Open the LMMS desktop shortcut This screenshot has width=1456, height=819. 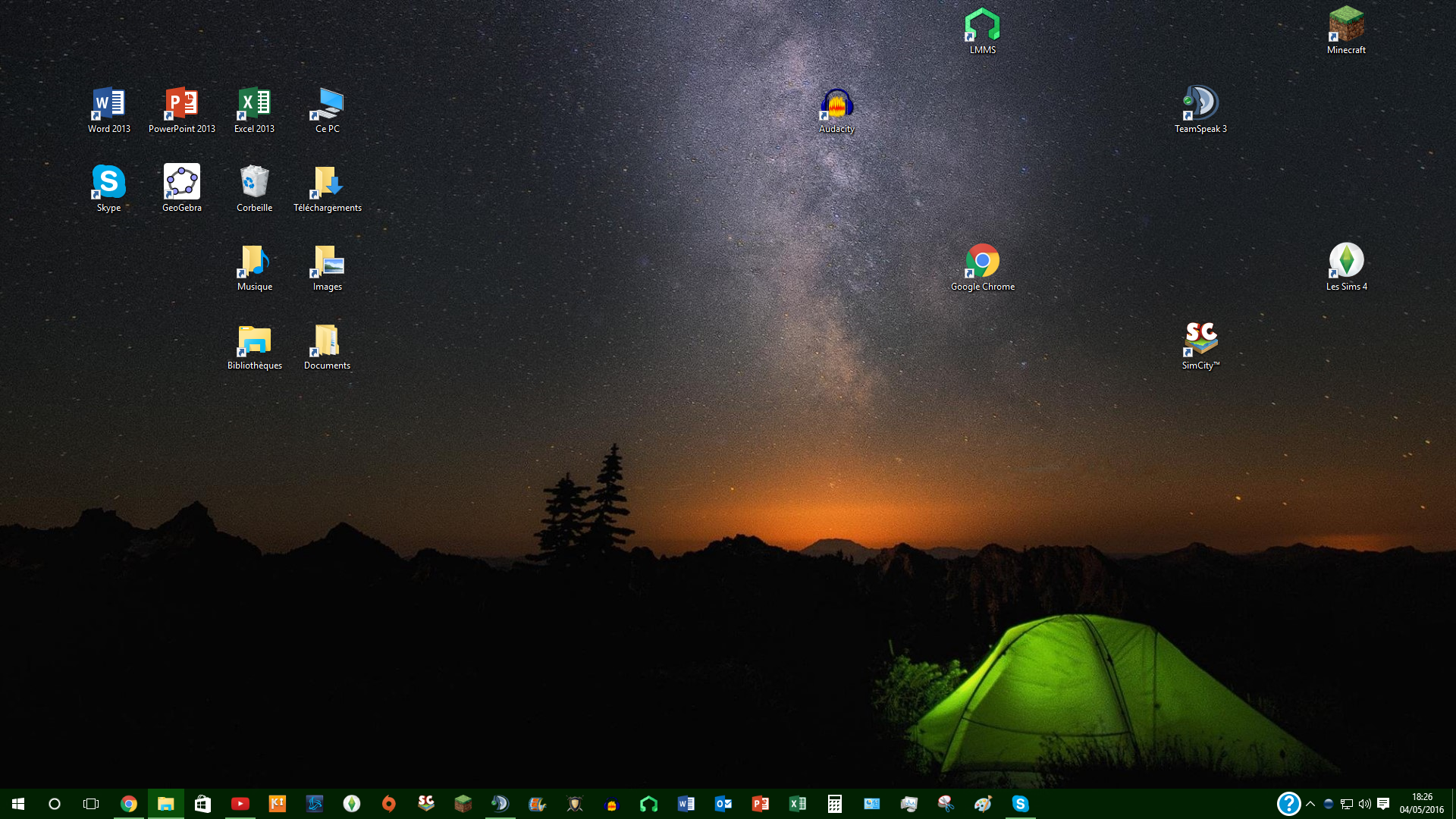click(982, 27)
